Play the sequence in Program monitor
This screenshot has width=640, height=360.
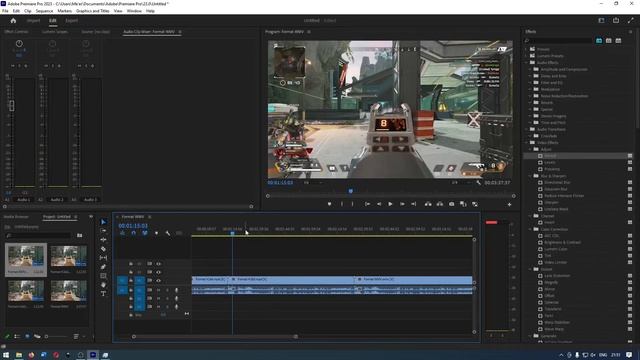tap(390, 204)
